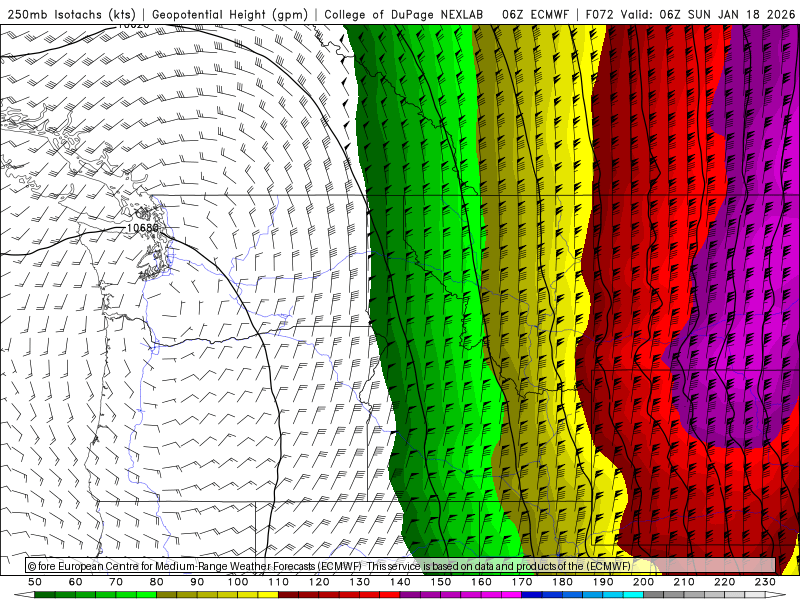Screen dimensions: 800x600
Task: Click the legend value 60
Action: coord(75,582)
